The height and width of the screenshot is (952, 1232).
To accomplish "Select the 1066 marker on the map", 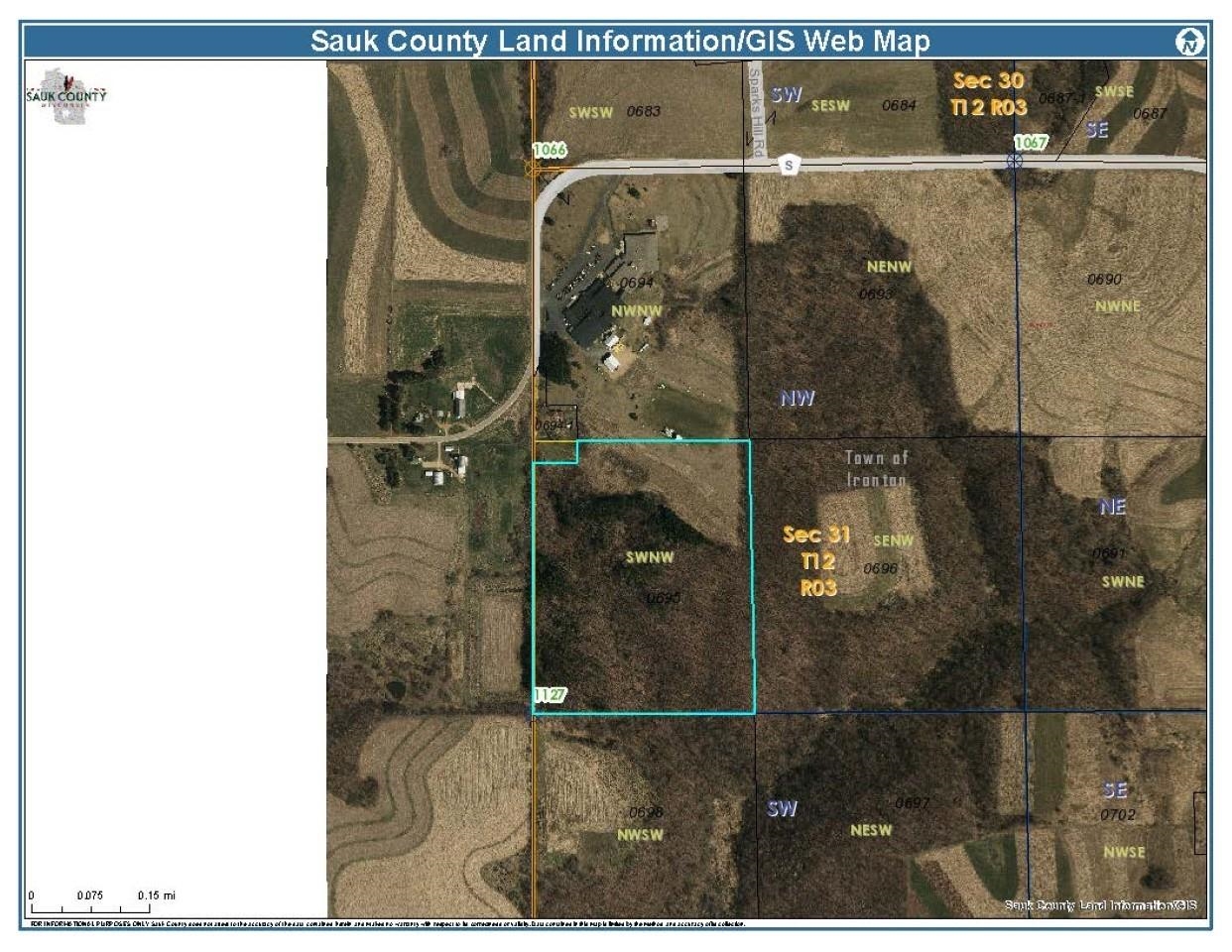I will [549, 150].
